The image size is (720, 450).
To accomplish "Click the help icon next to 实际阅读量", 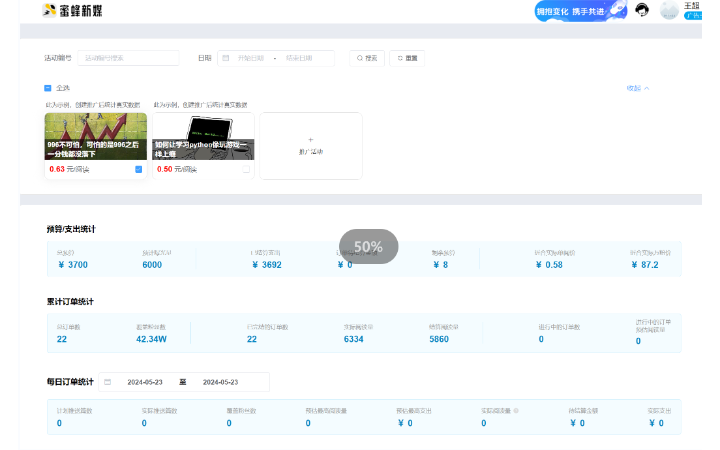I will pos(516,410).
